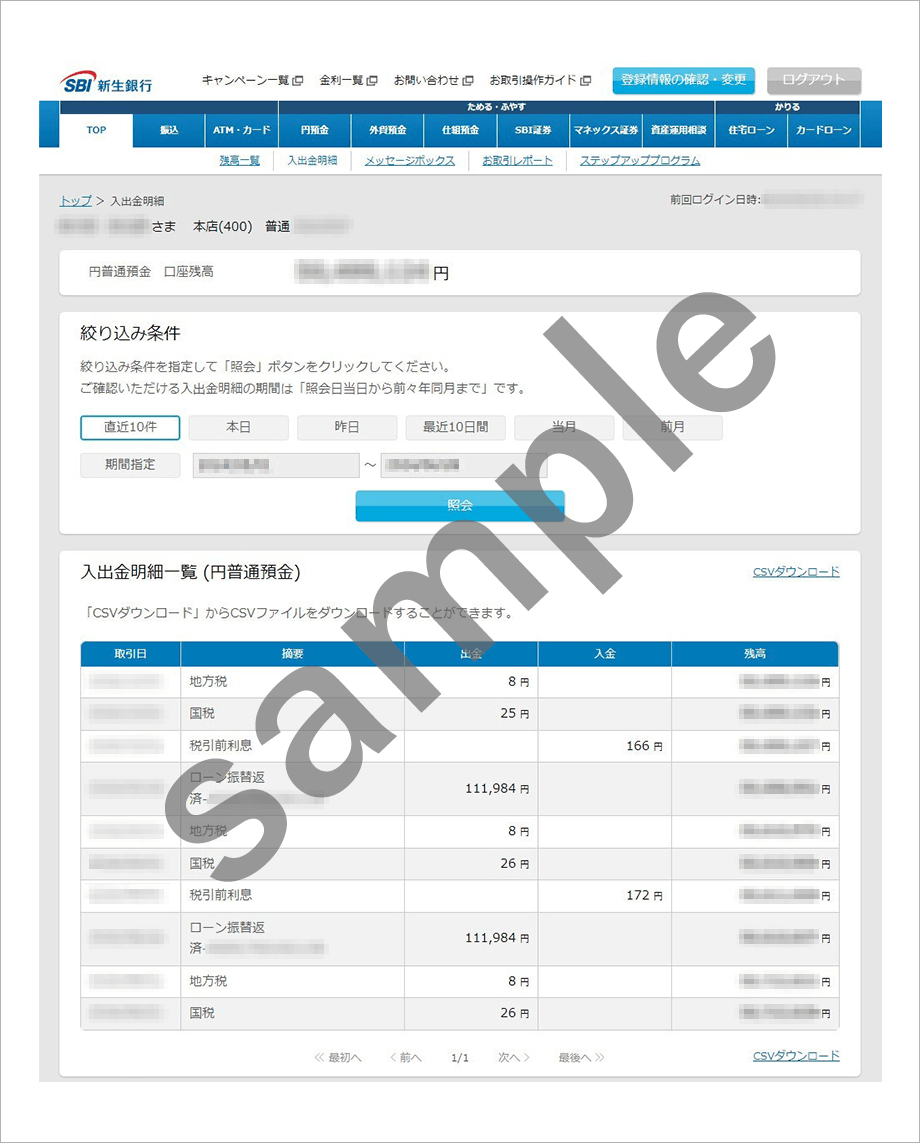This screenshot has width=920, height=1143.
Task: Go to 残高一覧 submenu
Action: 239,160
